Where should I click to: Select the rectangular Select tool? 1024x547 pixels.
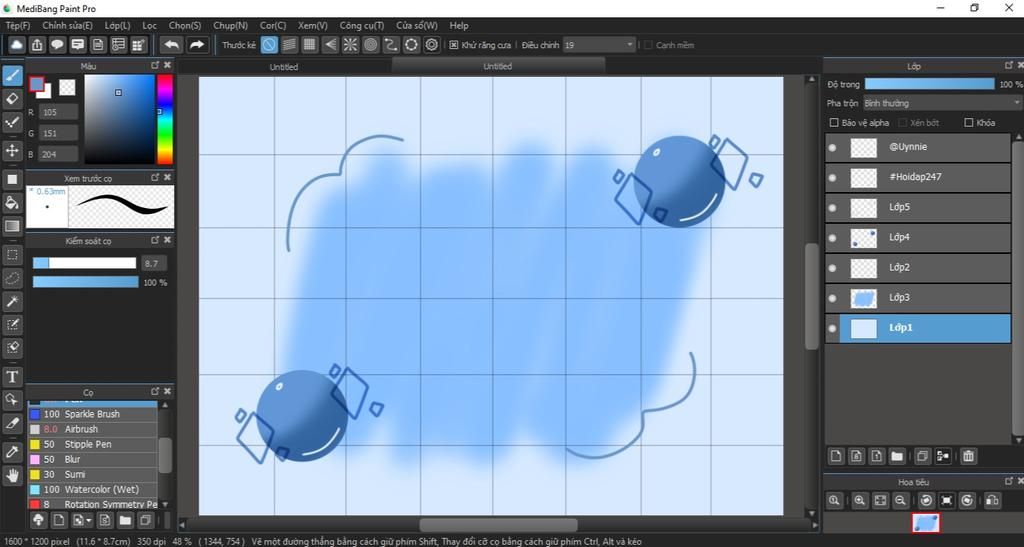[12, 254]
